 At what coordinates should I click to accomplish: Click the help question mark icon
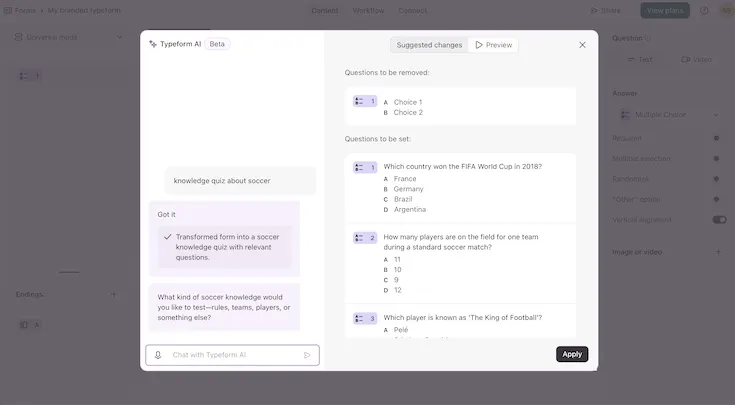pos(704,10)
